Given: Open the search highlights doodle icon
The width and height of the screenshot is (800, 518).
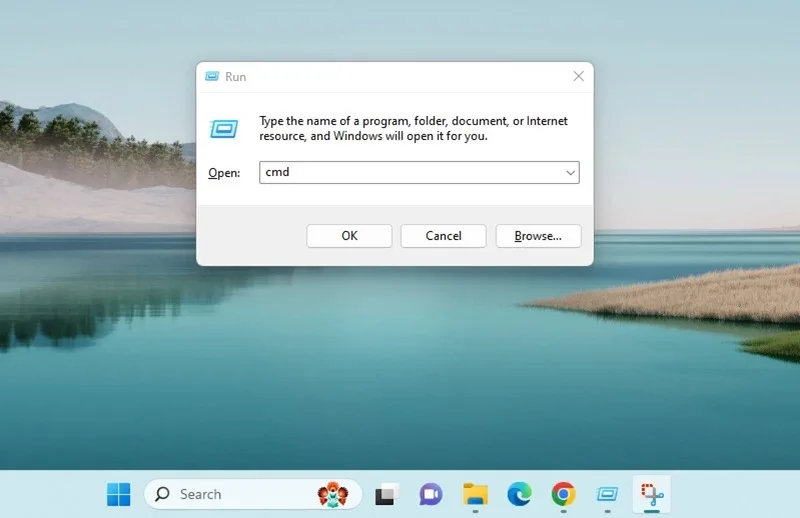Looking at the screenshot, I should 333,494.
